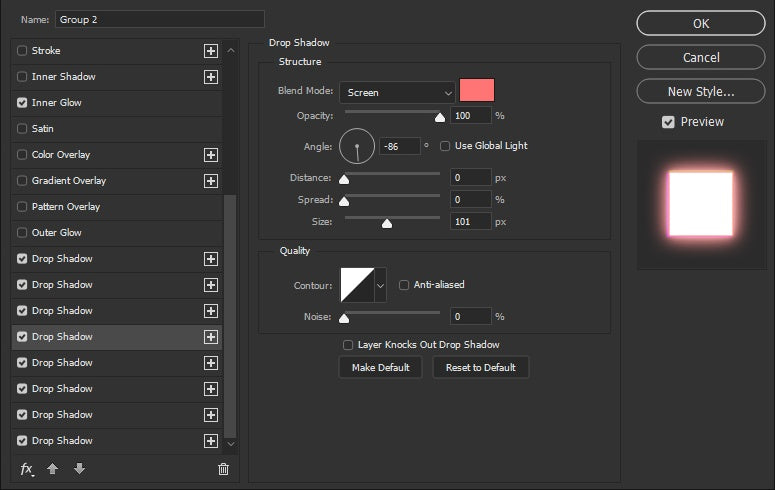Enable the Color Overlay checkbox
Image resolution: width=775 pixels, height=490 pixels.
coord(22,154)
